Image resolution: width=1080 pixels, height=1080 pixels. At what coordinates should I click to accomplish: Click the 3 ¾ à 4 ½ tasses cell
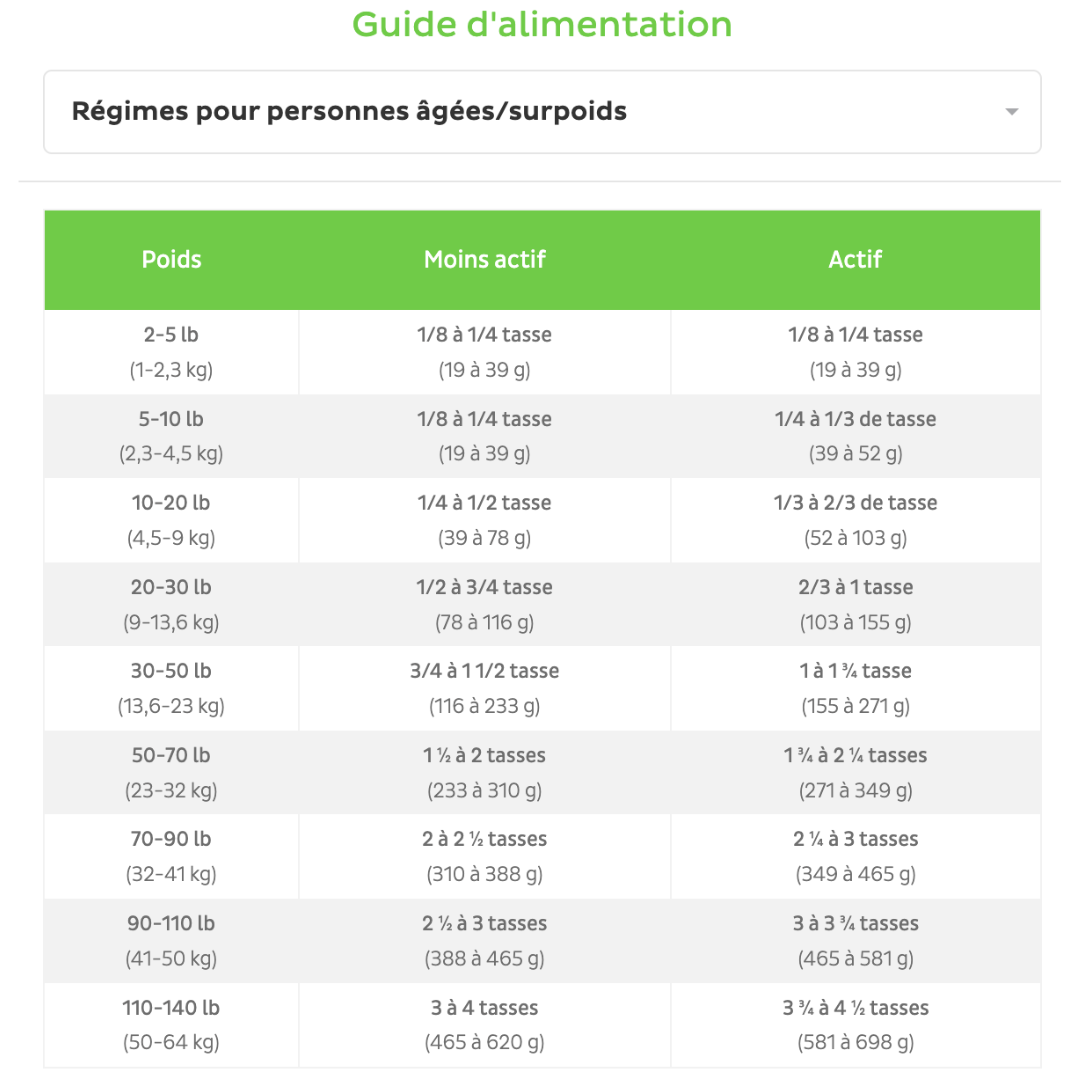pyautogui.click(x=855, y=1025)
